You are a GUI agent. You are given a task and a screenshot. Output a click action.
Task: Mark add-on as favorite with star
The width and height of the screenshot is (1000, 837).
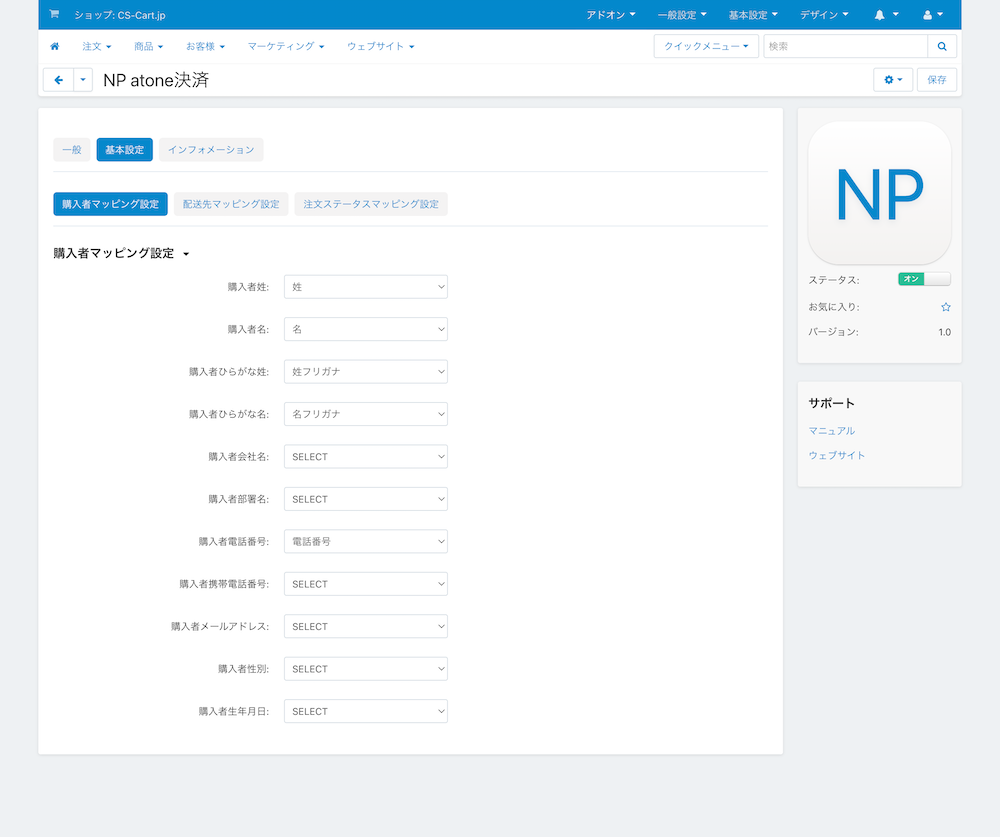tap(946, 307)
